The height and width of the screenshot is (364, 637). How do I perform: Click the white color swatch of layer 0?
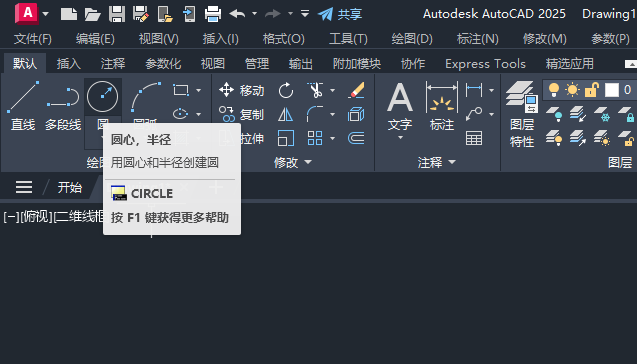(x=611, y=90)
